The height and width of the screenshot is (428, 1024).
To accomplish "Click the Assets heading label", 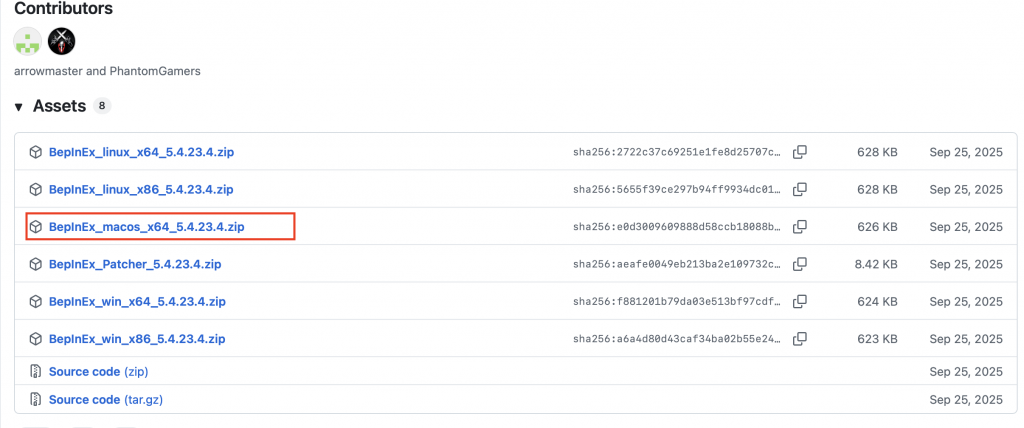I will 59,106.
